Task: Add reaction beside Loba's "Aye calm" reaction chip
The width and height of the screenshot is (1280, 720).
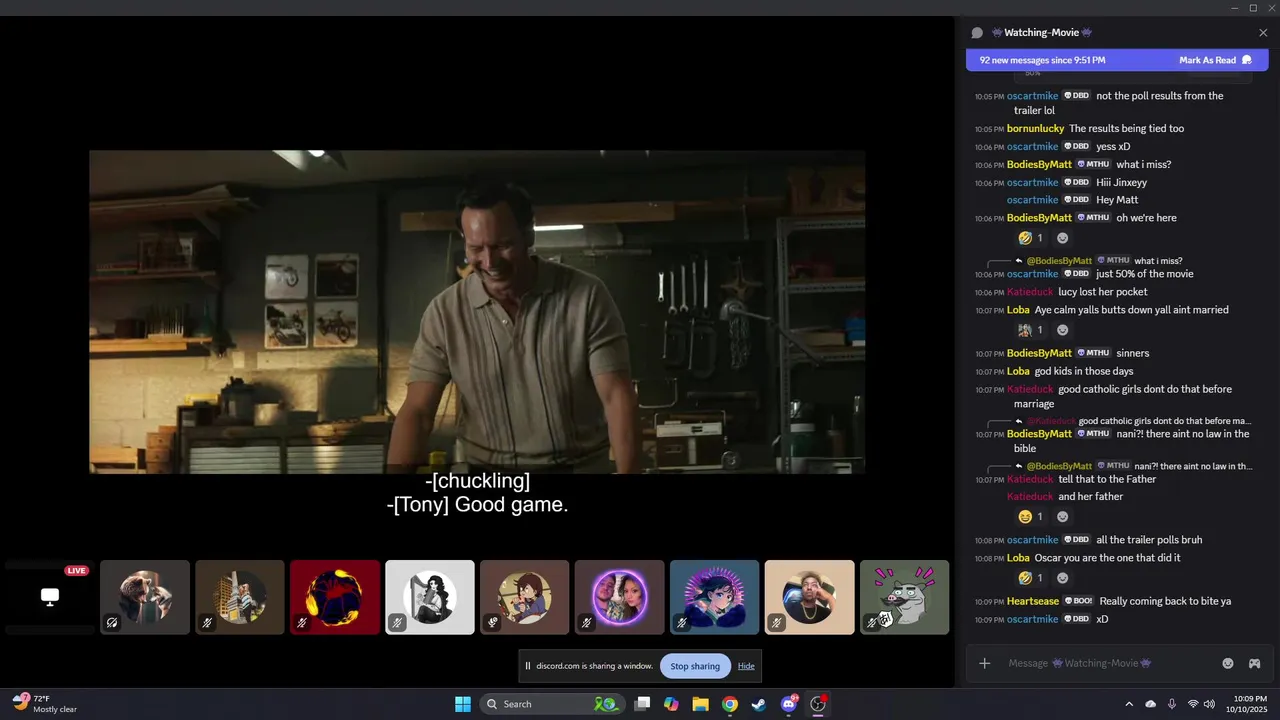Action: (1062, 330)
